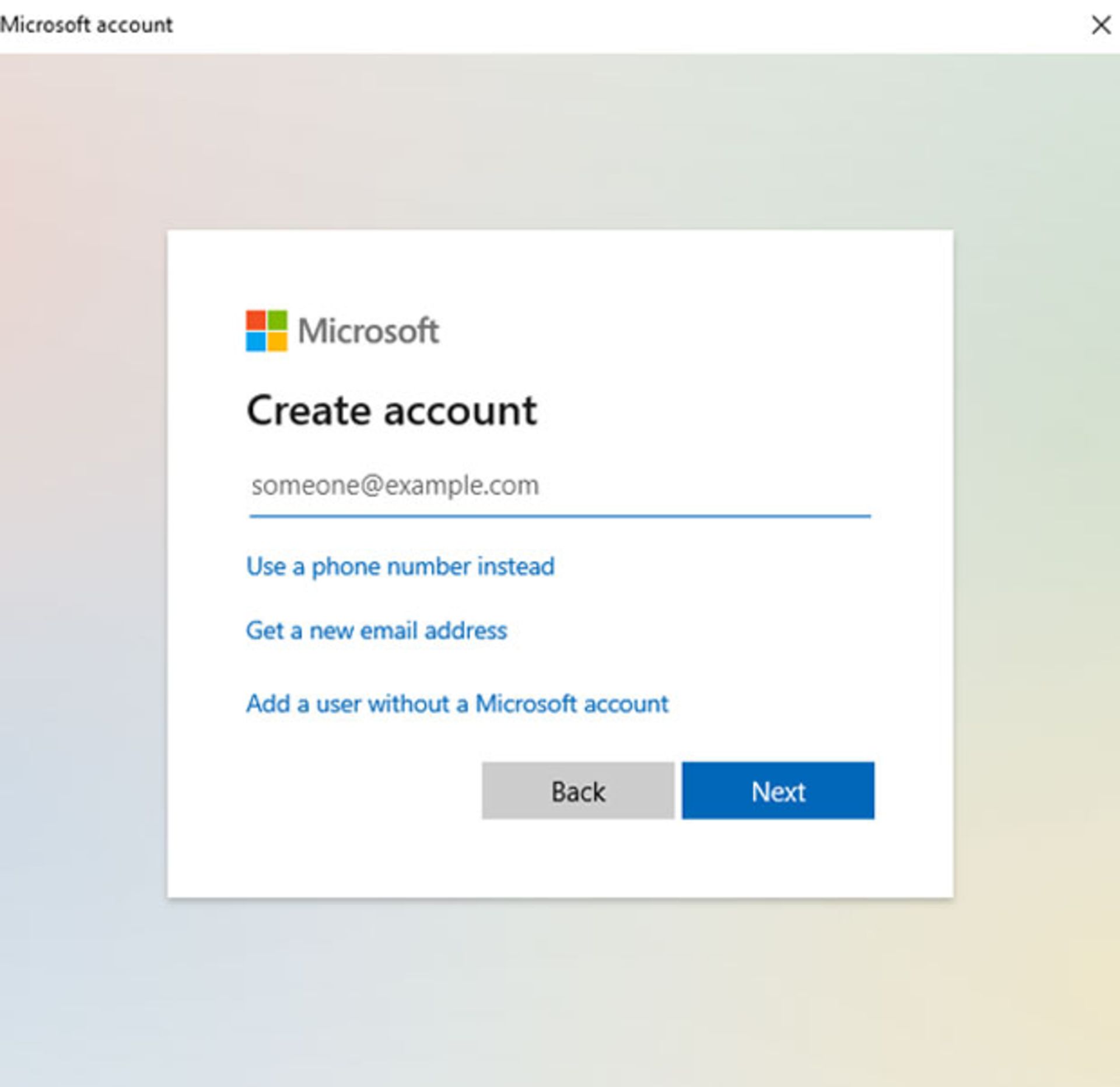Viewport: 1120px width, 1087px height.
Task: Open 'Get a new email address' link
Action: click(376, 630)
